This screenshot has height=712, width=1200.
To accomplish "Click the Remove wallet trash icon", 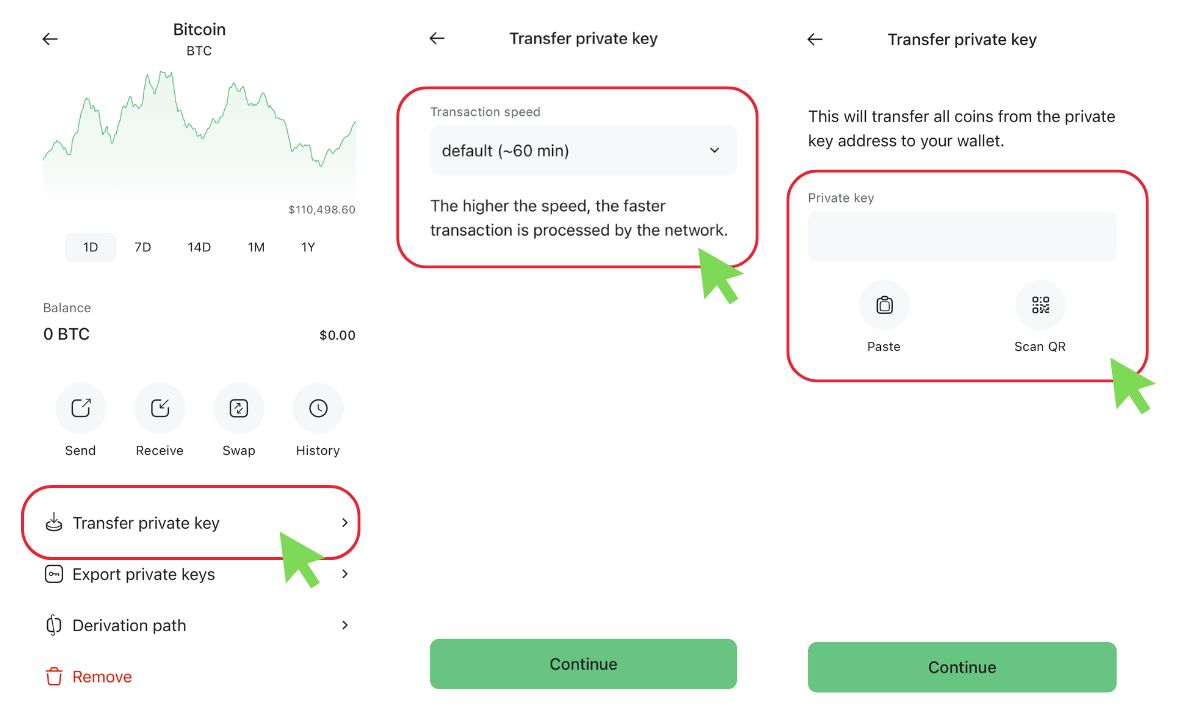I will coord(53,676).
